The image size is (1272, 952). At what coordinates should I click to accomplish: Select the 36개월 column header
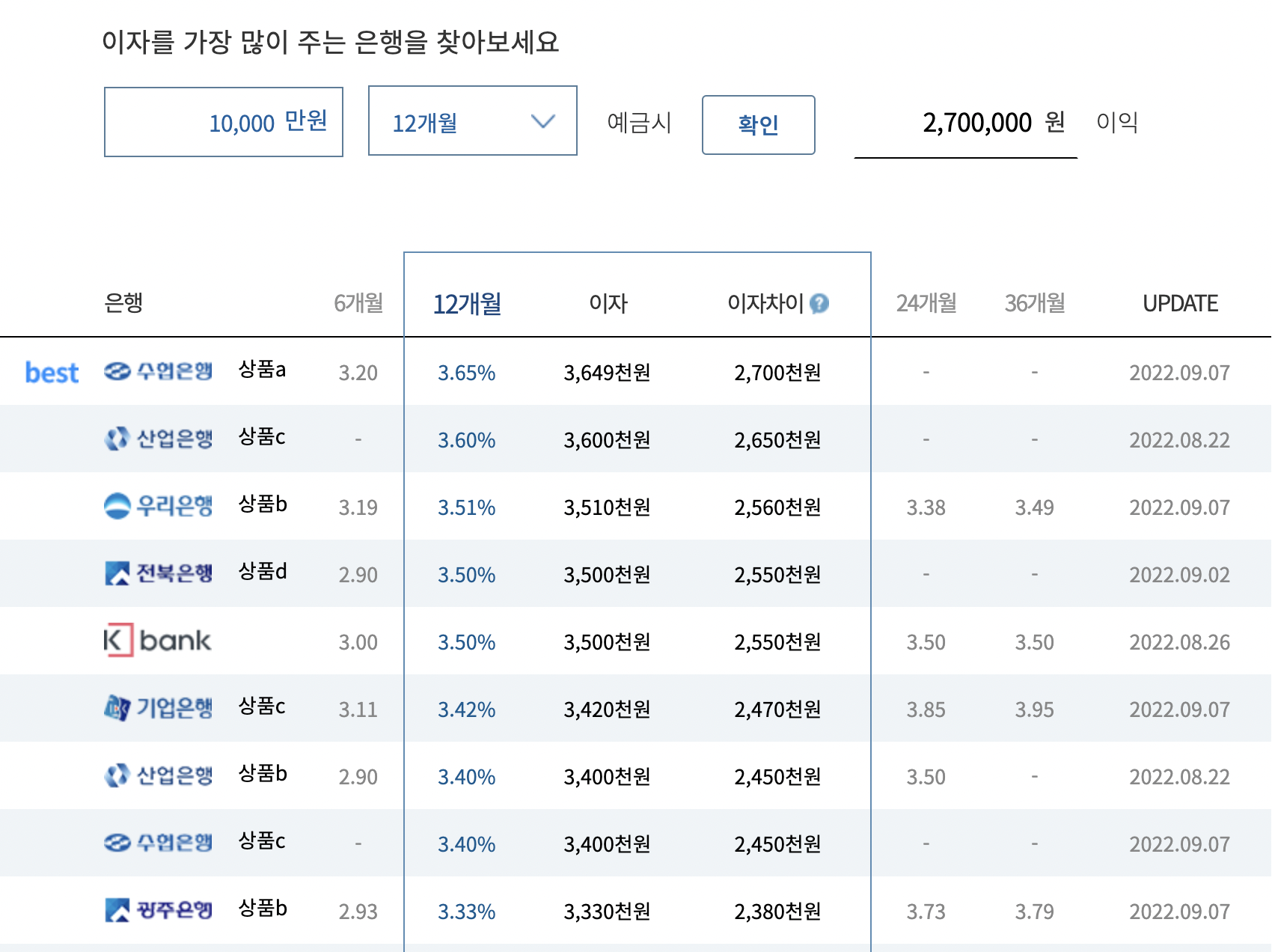[x=1035, y=303]
